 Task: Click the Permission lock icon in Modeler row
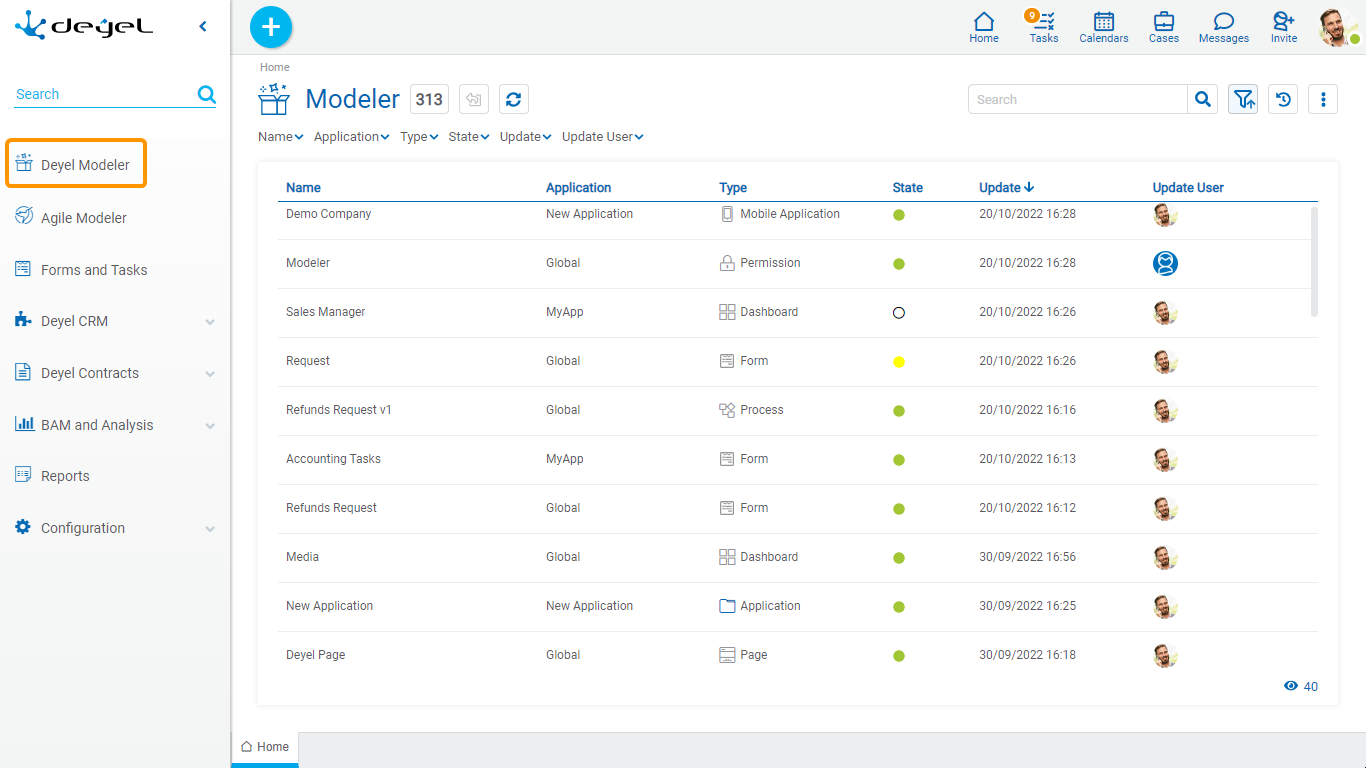click(727, 263)
